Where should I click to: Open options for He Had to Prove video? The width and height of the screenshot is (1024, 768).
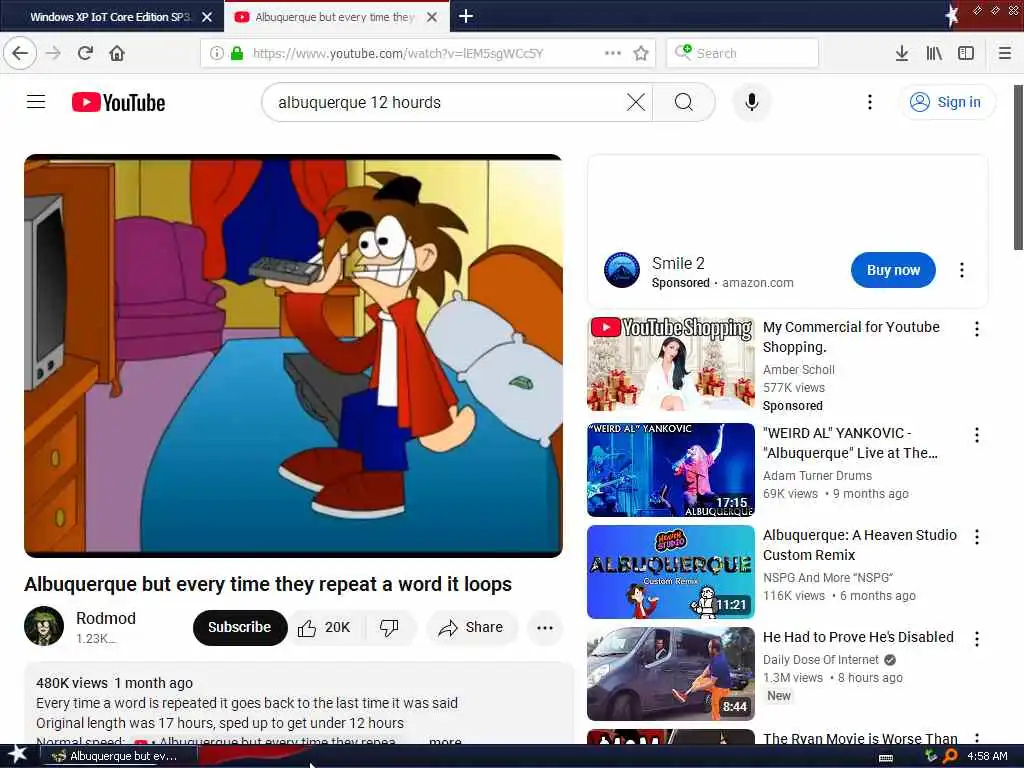[x=977, y=639]
